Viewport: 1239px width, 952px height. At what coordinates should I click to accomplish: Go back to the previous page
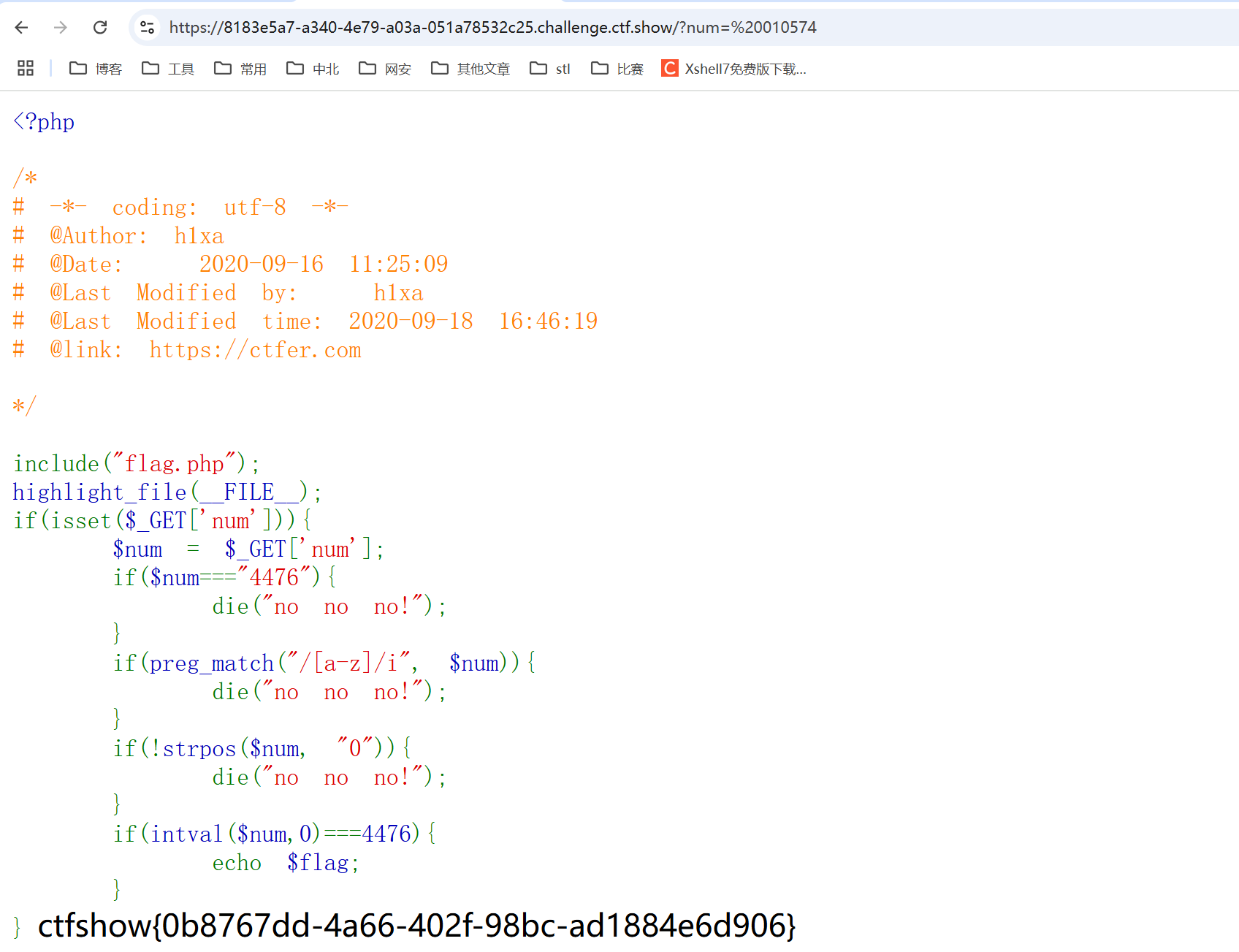coord(21,28)
